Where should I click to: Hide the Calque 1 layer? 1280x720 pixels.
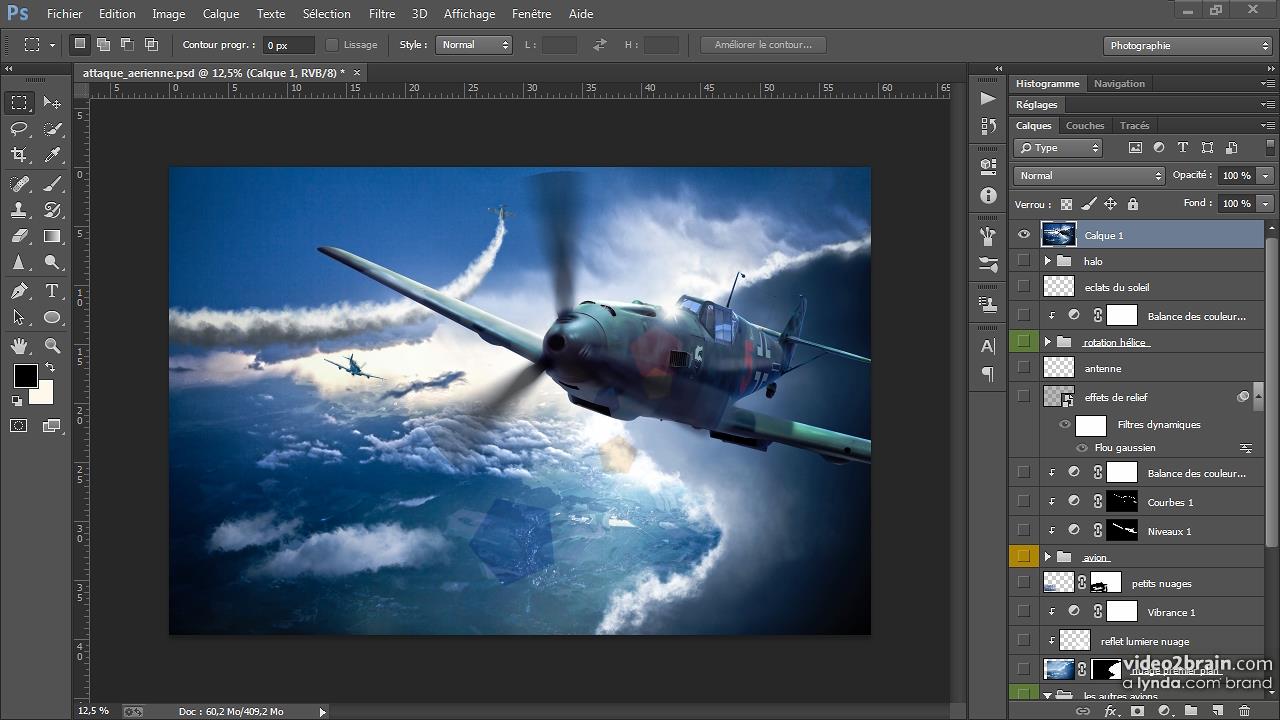point(1023,235)
